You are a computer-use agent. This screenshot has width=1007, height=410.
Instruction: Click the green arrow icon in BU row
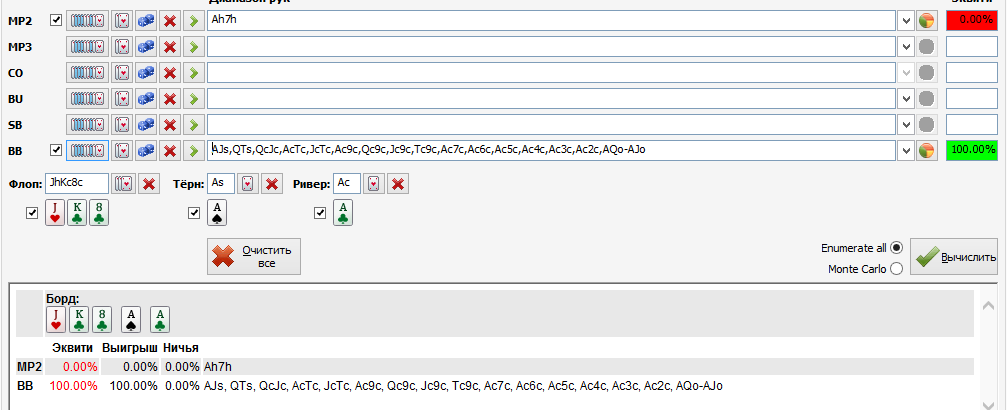(x=192, y=98)
